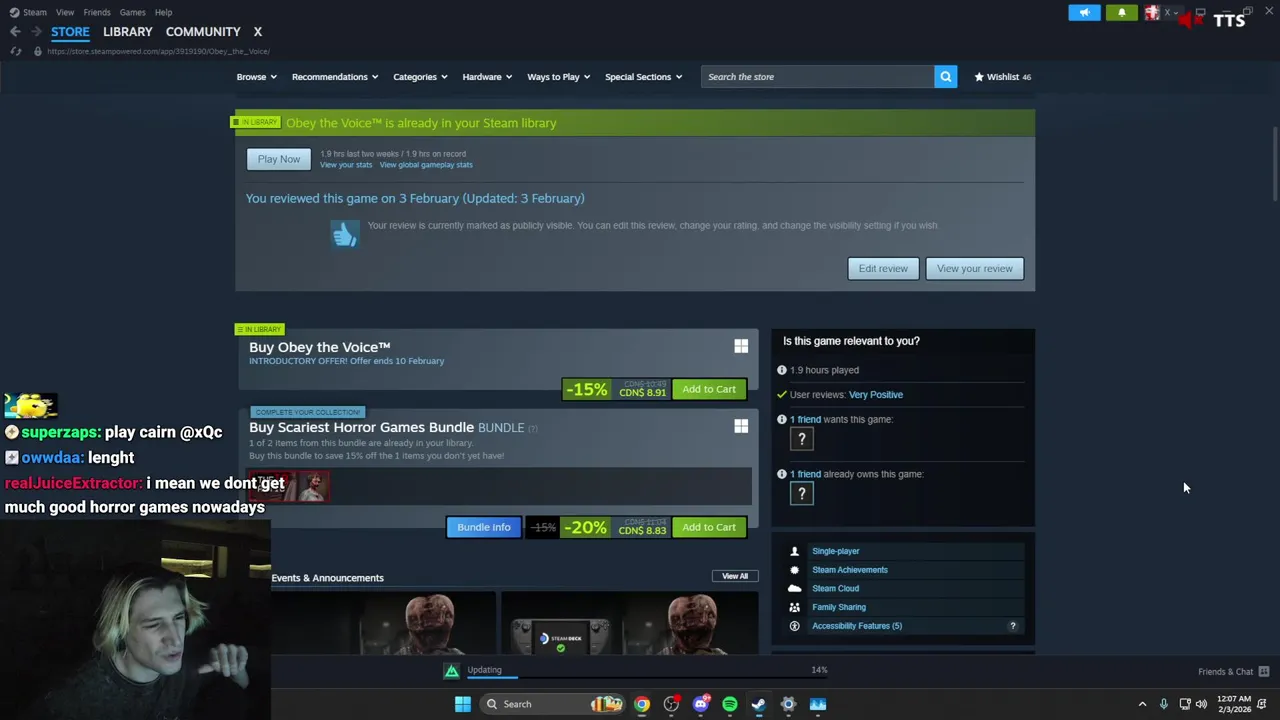The width and height of the screenshot is (1280, 720).
Task: Open the Help menu
Action: click(x=163, y=12)
